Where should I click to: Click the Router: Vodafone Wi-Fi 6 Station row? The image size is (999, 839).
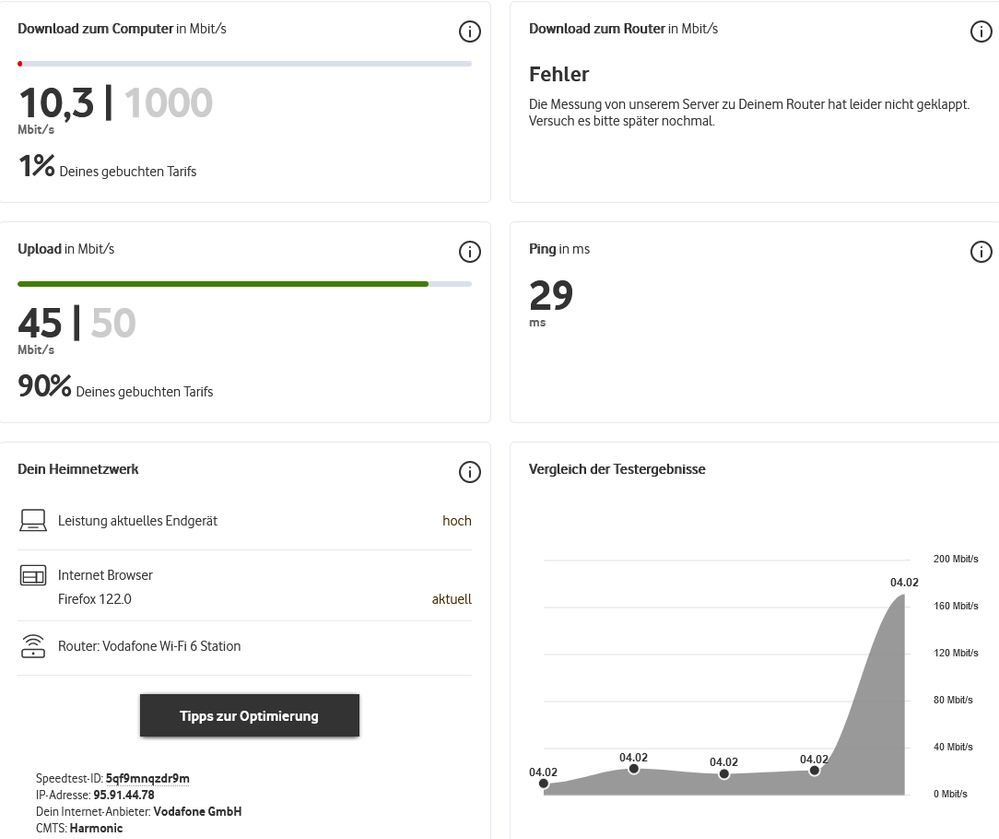click(x=149, y=646)
